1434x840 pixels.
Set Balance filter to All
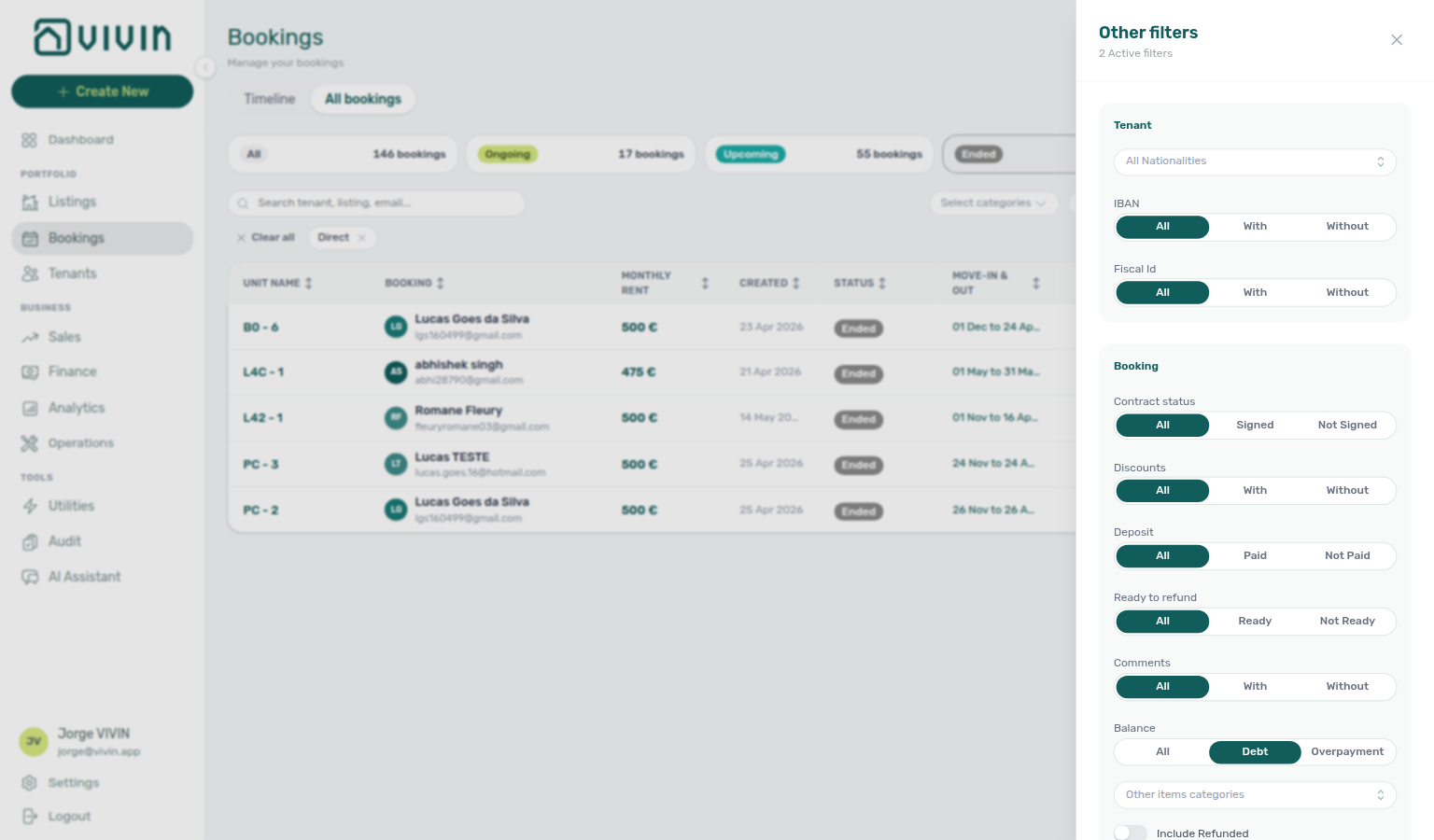pyautogui.click(x=1162, y=751)
